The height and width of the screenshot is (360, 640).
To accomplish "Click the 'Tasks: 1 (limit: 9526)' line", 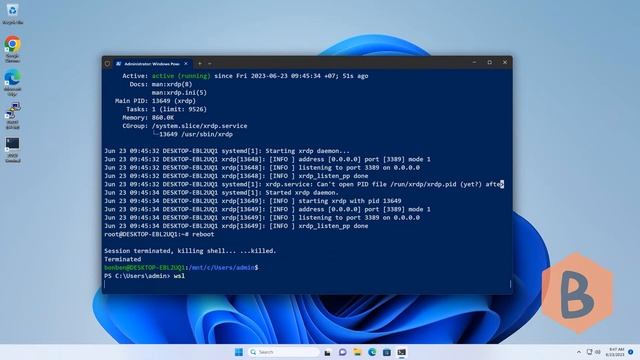I will (167, 109).
